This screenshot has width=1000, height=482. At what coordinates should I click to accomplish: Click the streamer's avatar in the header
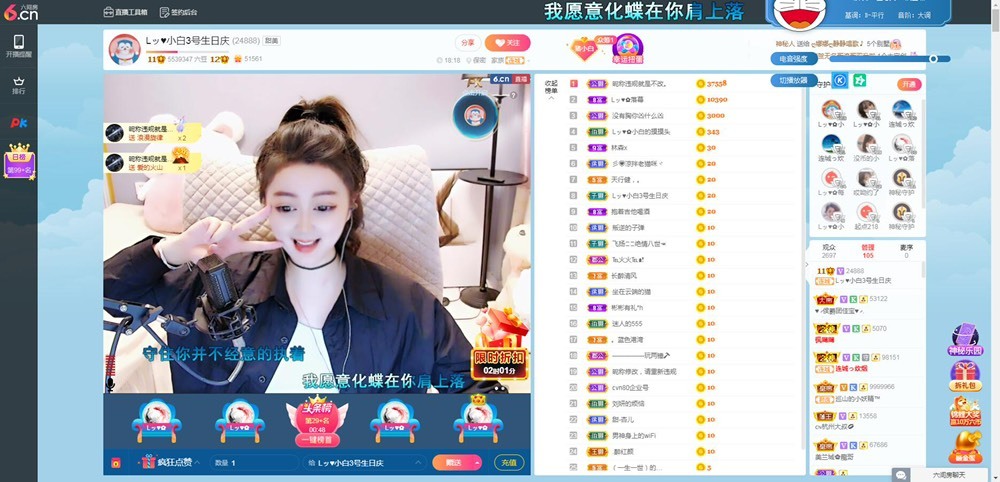coord(124,49)
